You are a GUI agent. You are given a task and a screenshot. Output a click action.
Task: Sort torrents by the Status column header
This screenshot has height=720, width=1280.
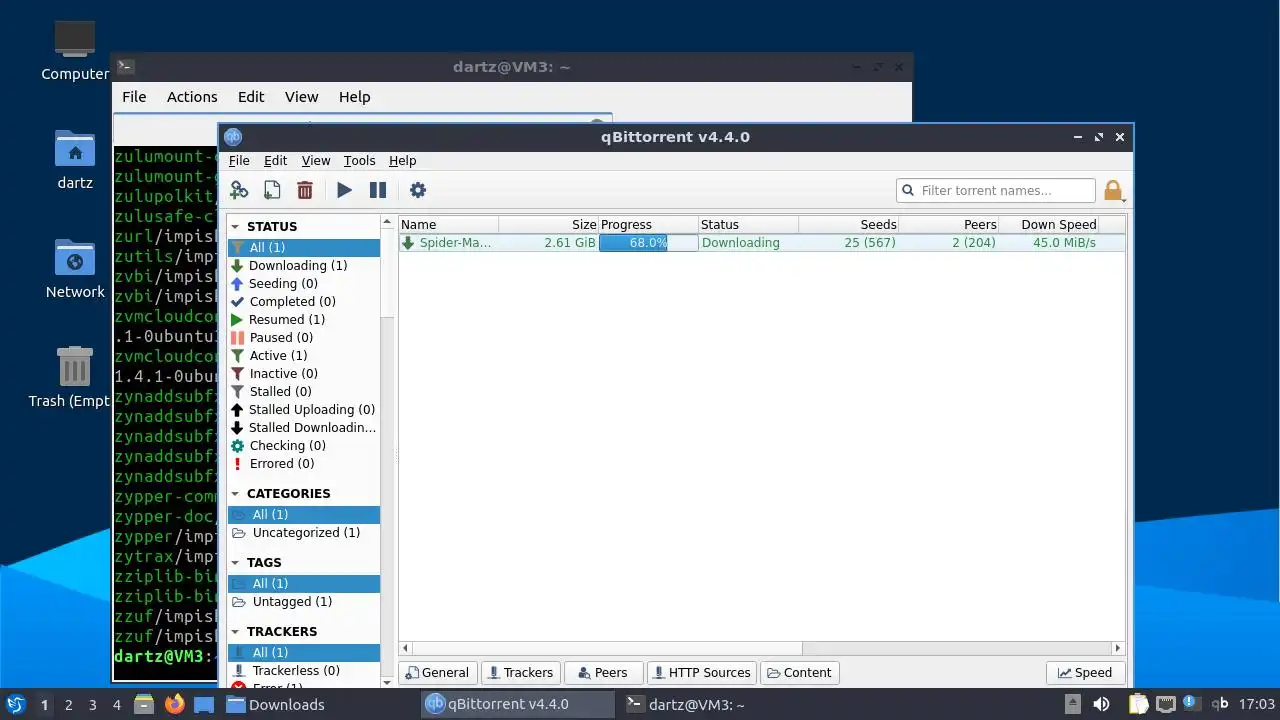(748, 224)
